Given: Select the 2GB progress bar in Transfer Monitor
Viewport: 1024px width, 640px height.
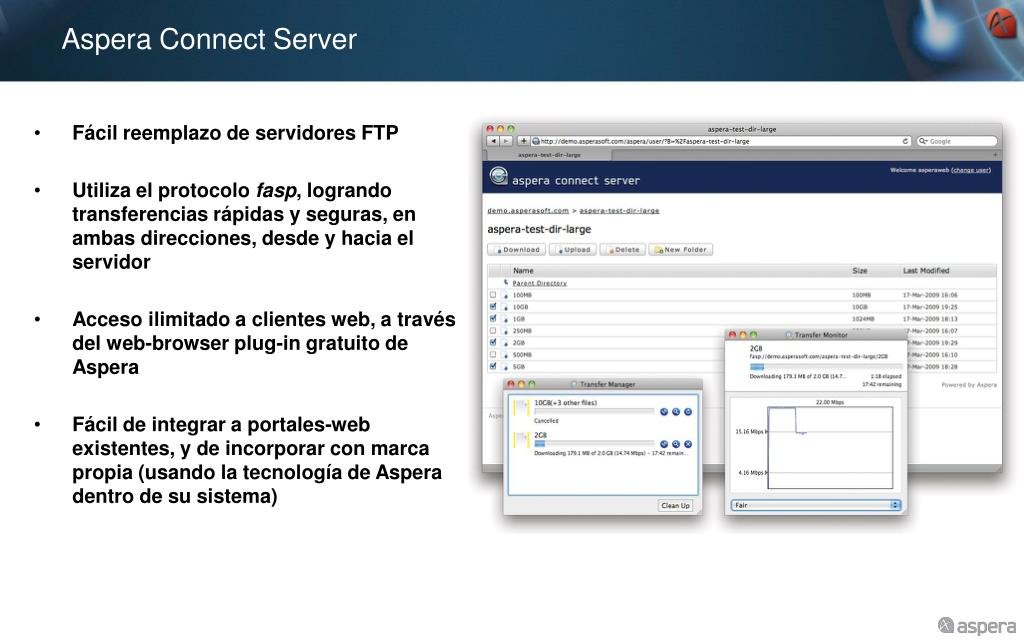Looking at the screenshot, I should [825, 367].
